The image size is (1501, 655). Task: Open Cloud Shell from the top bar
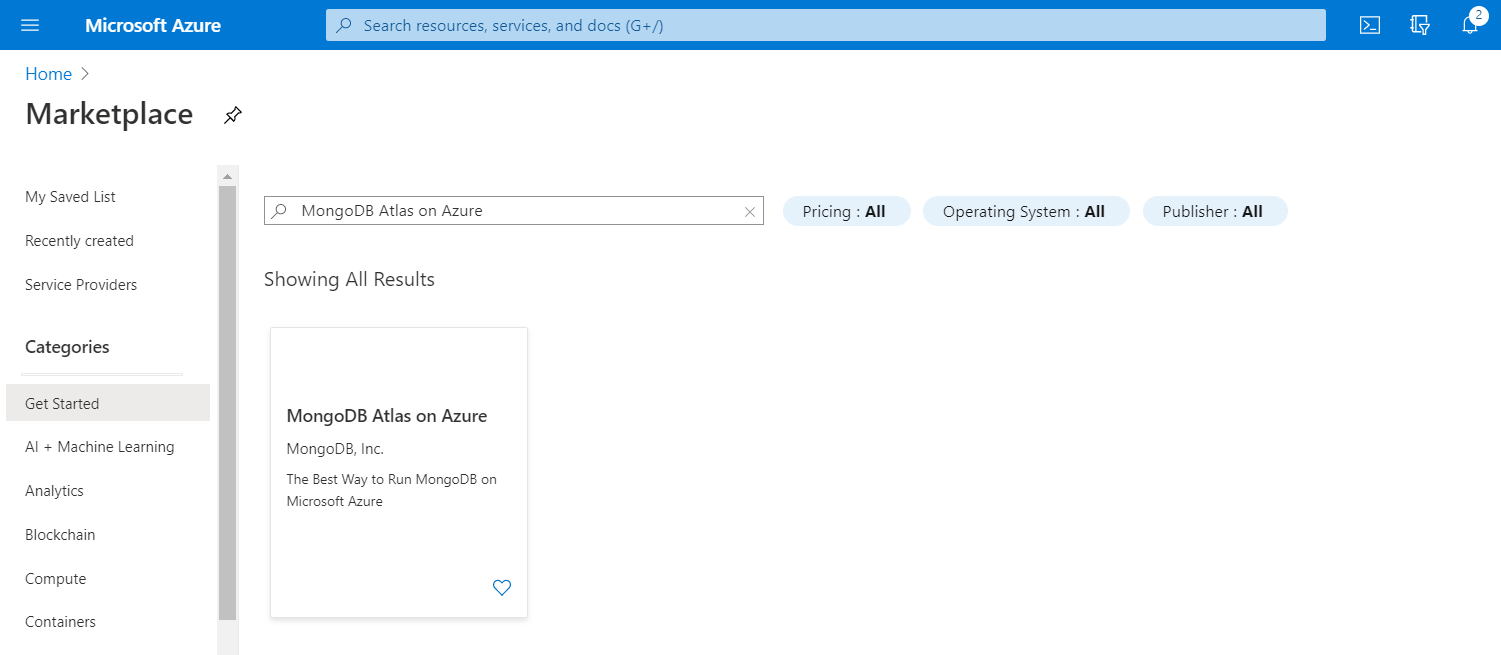[1370, 25]
